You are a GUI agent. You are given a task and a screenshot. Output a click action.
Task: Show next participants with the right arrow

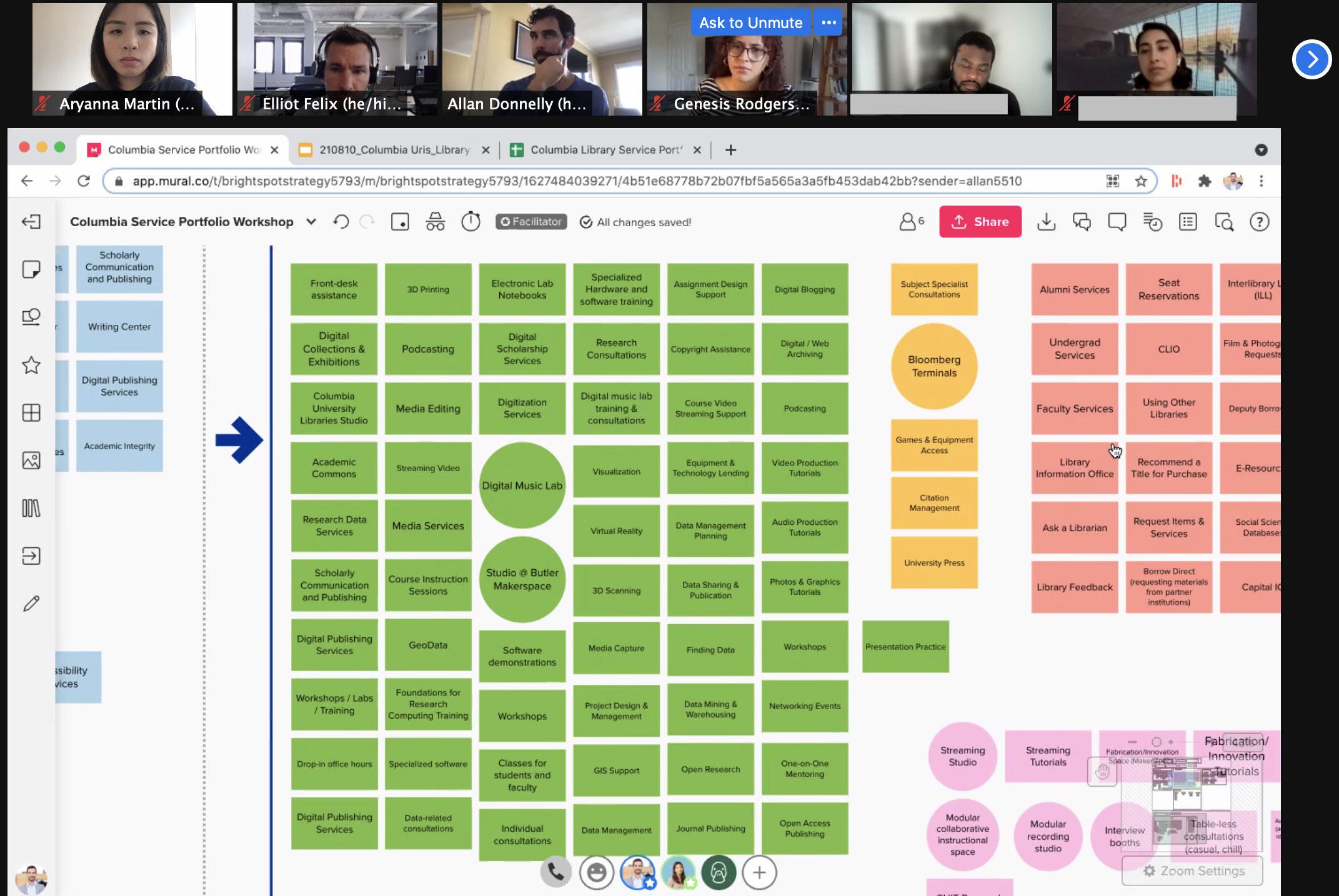[x=1312, y=59]
